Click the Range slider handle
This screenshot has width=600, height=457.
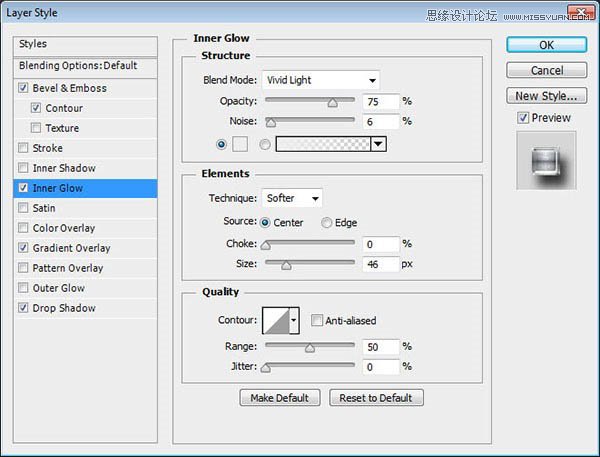coord(310,348)
